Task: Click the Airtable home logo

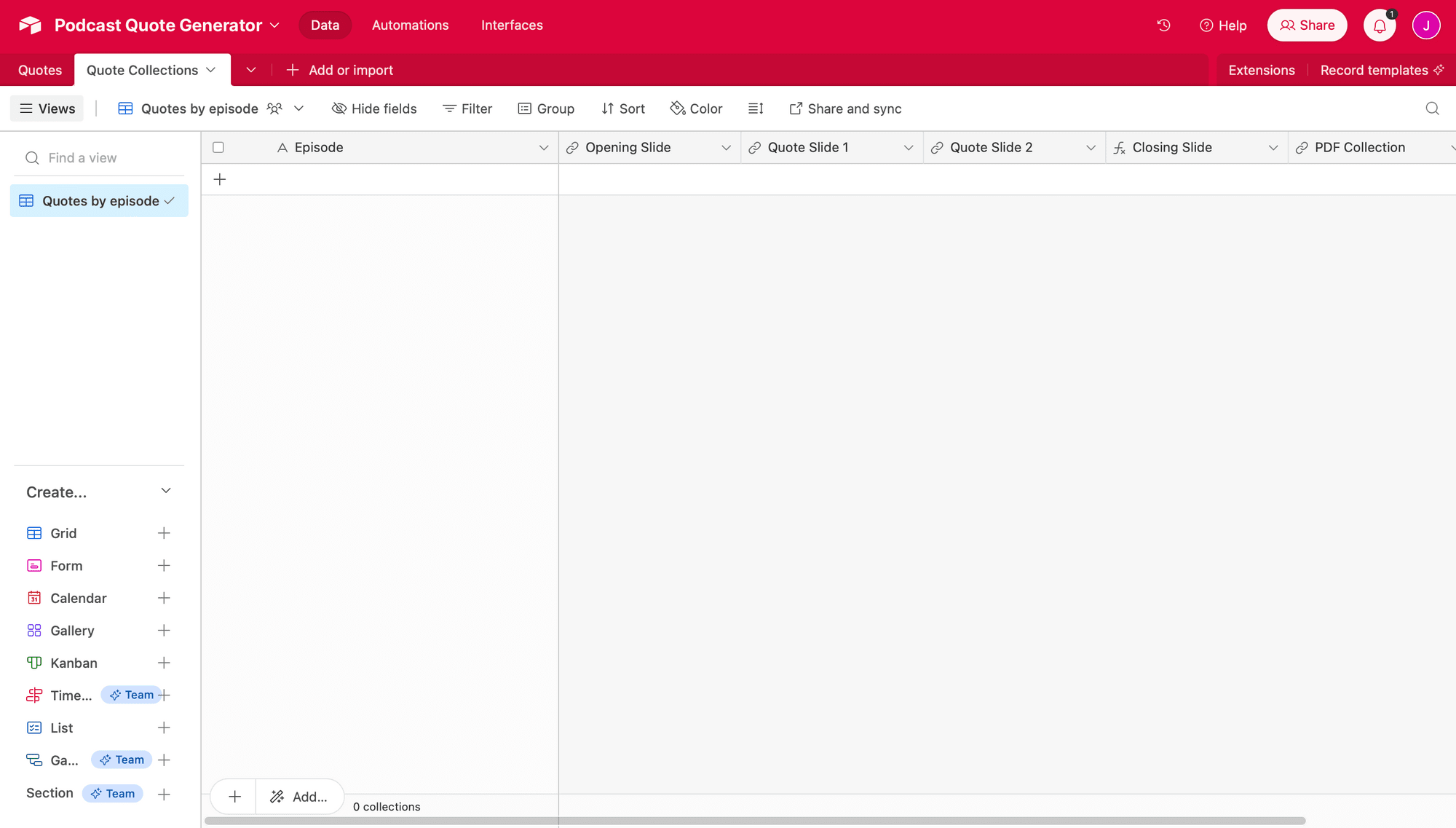Action: tap(30, 25)
